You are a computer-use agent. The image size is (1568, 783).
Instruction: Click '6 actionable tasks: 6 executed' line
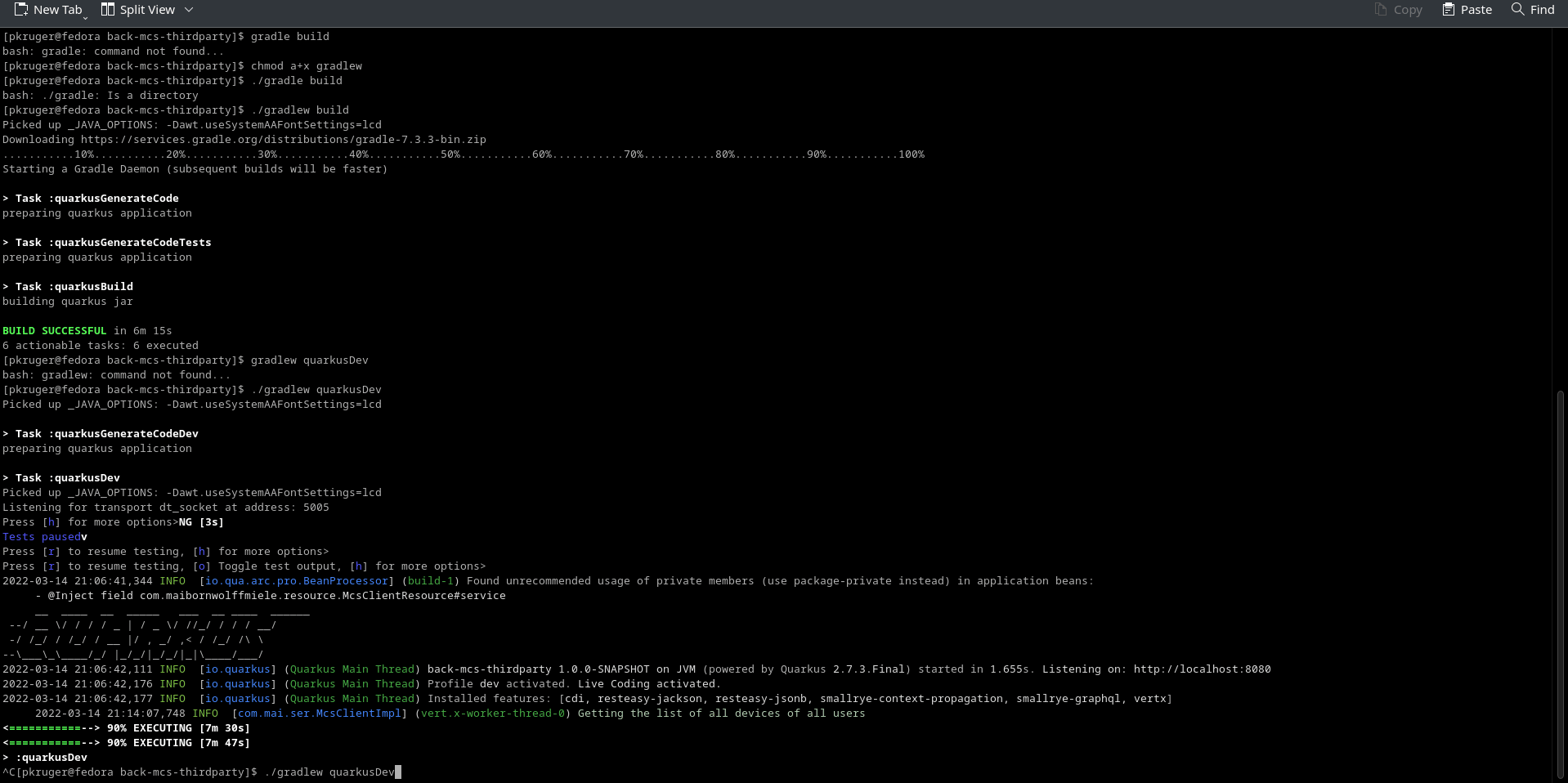pos(101,346)
